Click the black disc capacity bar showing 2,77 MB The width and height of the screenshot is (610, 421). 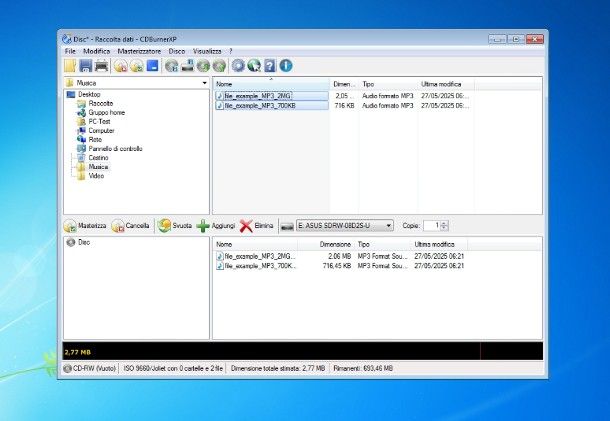302,351
